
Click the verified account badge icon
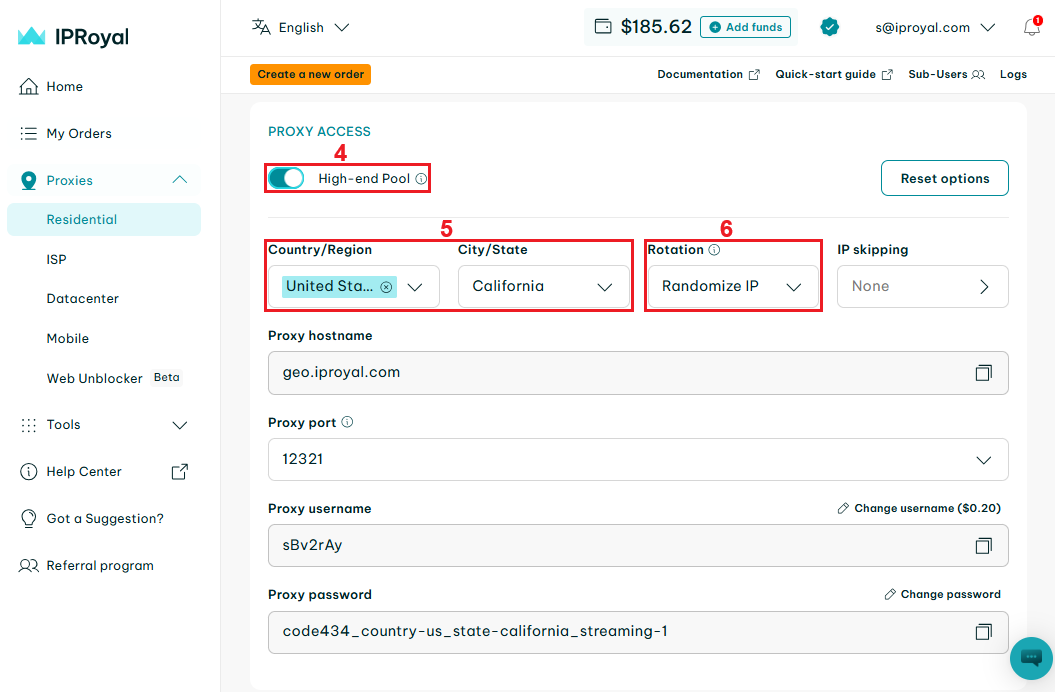pos(829,27)
